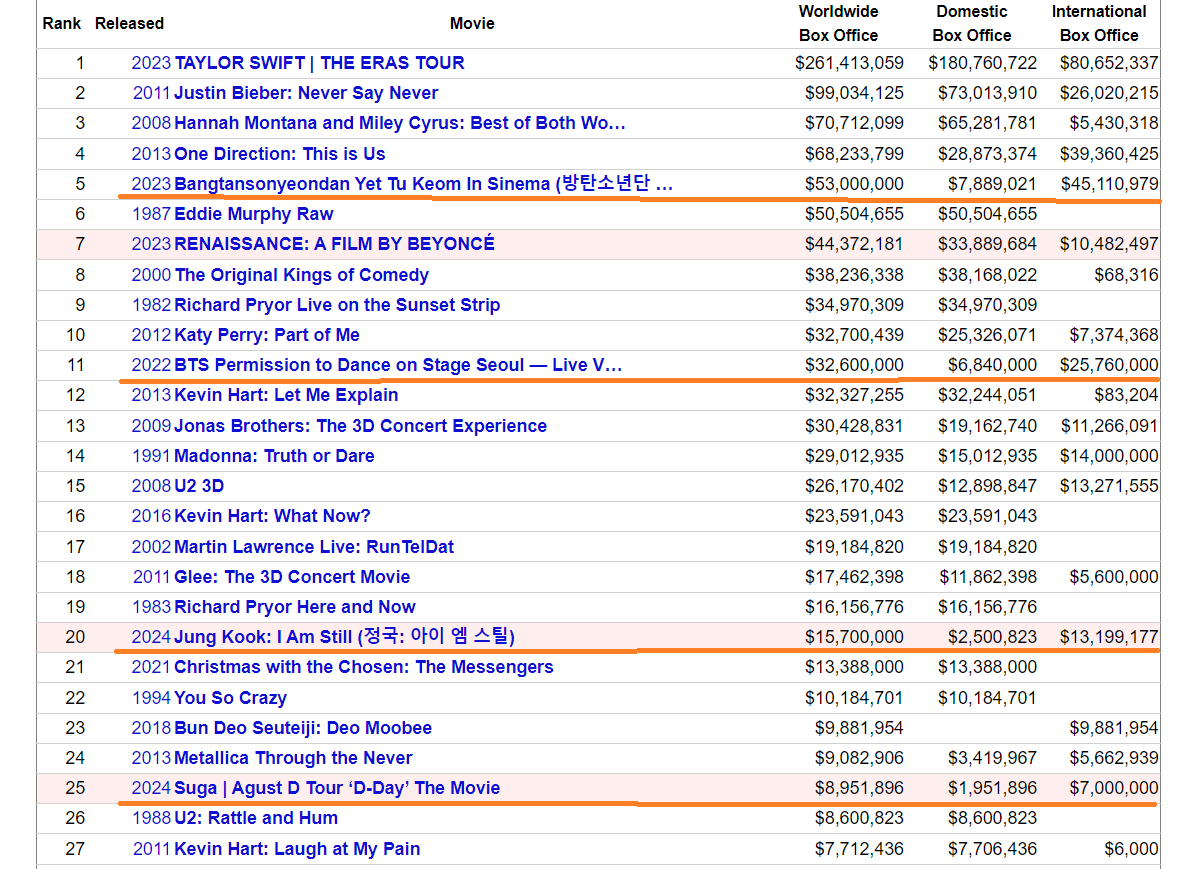Click the 2009 year link beside Jonas Brothers

click(x=151, y=426)
